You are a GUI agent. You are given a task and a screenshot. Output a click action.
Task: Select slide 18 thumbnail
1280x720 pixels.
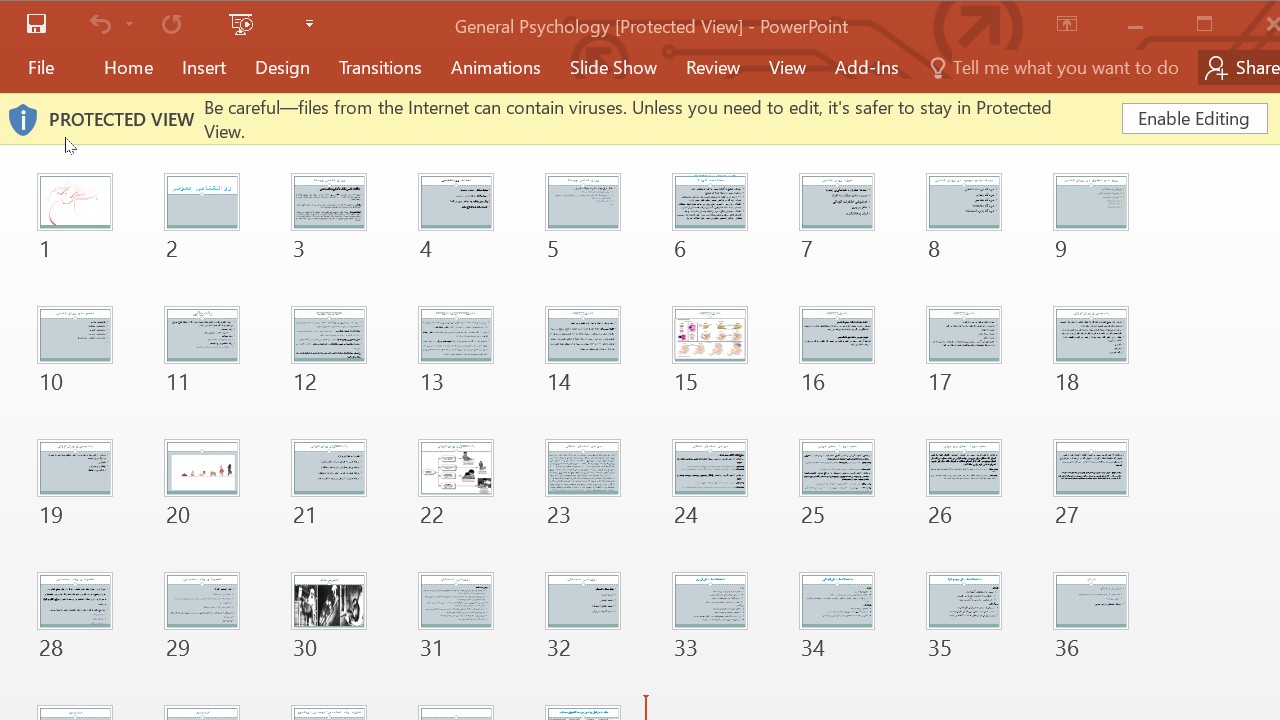coord(1091,335)
